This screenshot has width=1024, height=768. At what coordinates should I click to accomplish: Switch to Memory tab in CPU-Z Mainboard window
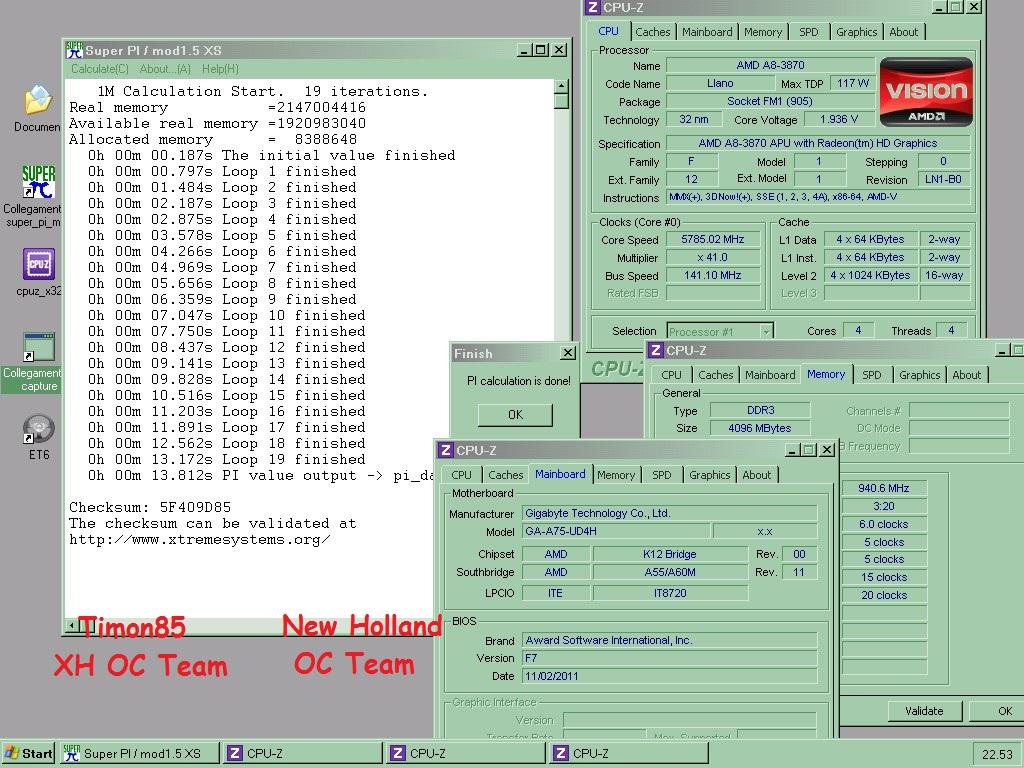[616, 475]
